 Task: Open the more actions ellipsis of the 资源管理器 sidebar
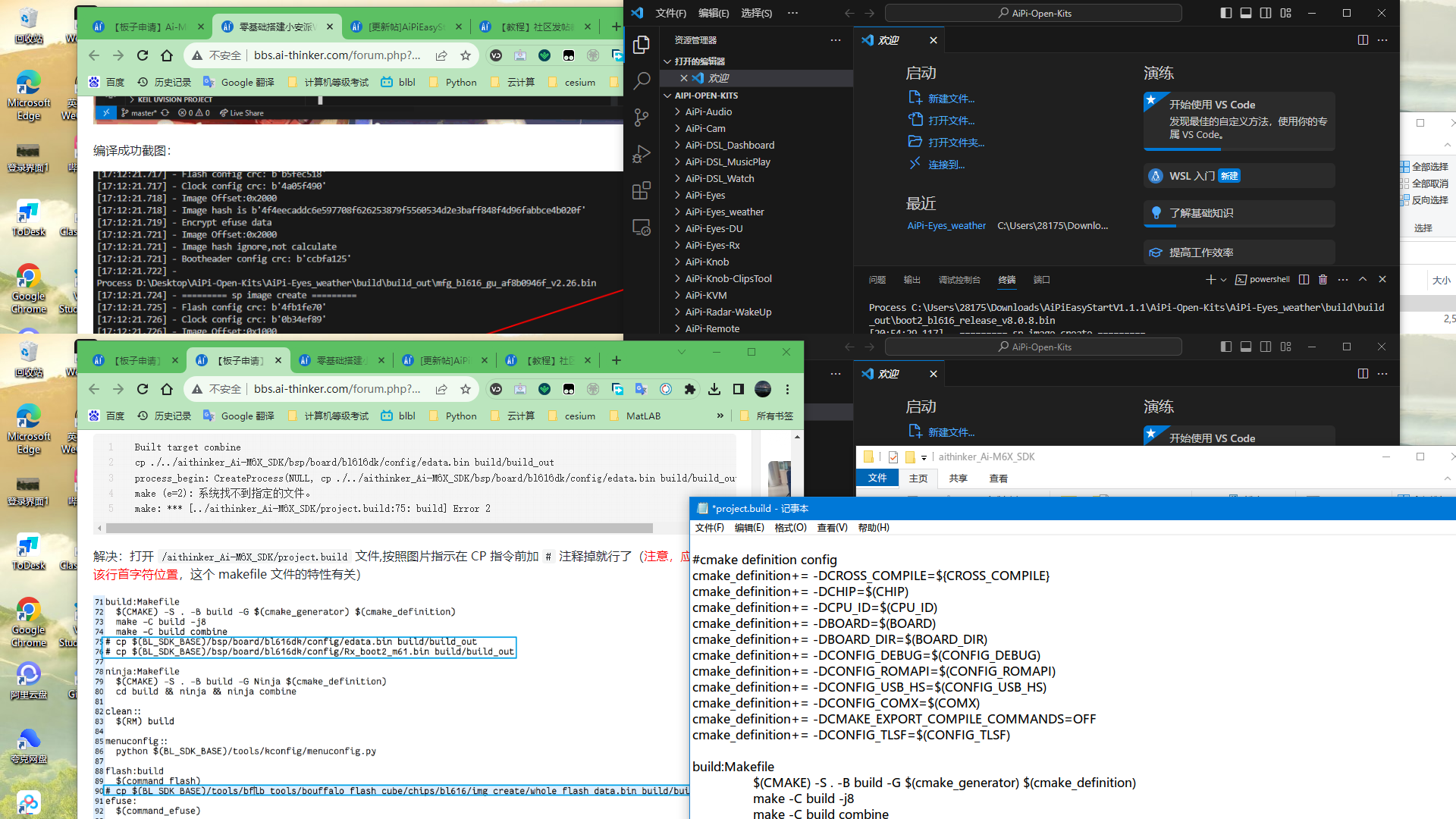tap(836, 40)
